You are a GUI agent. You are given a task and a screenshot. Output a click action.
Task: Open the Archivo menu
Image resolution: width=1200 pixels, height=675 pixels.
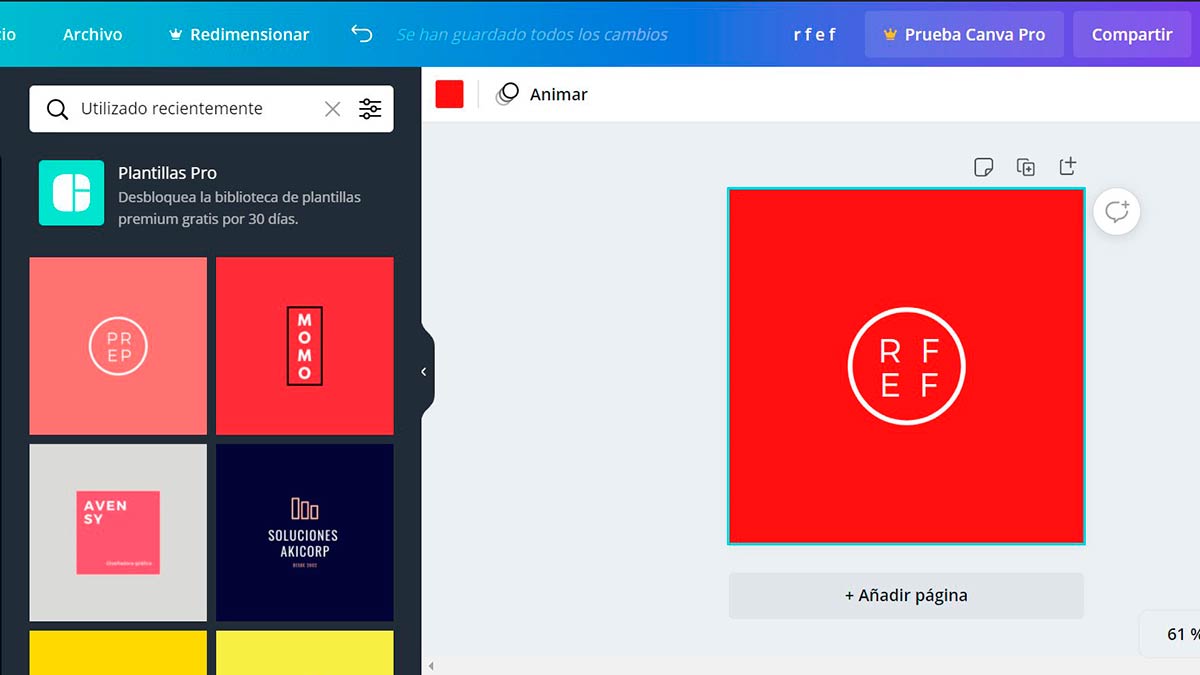pos(92,34)
